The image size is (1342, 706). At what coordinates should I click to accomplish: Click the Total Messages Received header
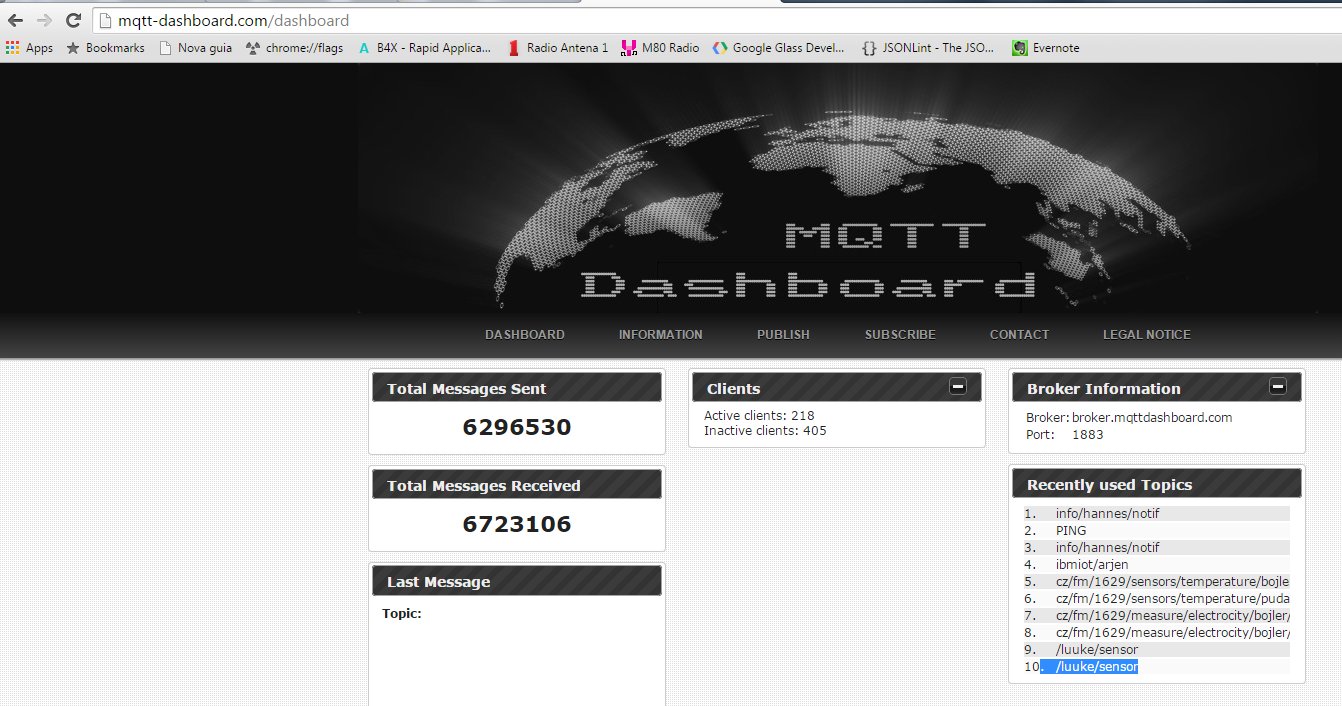pyautogui.click(x=517, y=485)
